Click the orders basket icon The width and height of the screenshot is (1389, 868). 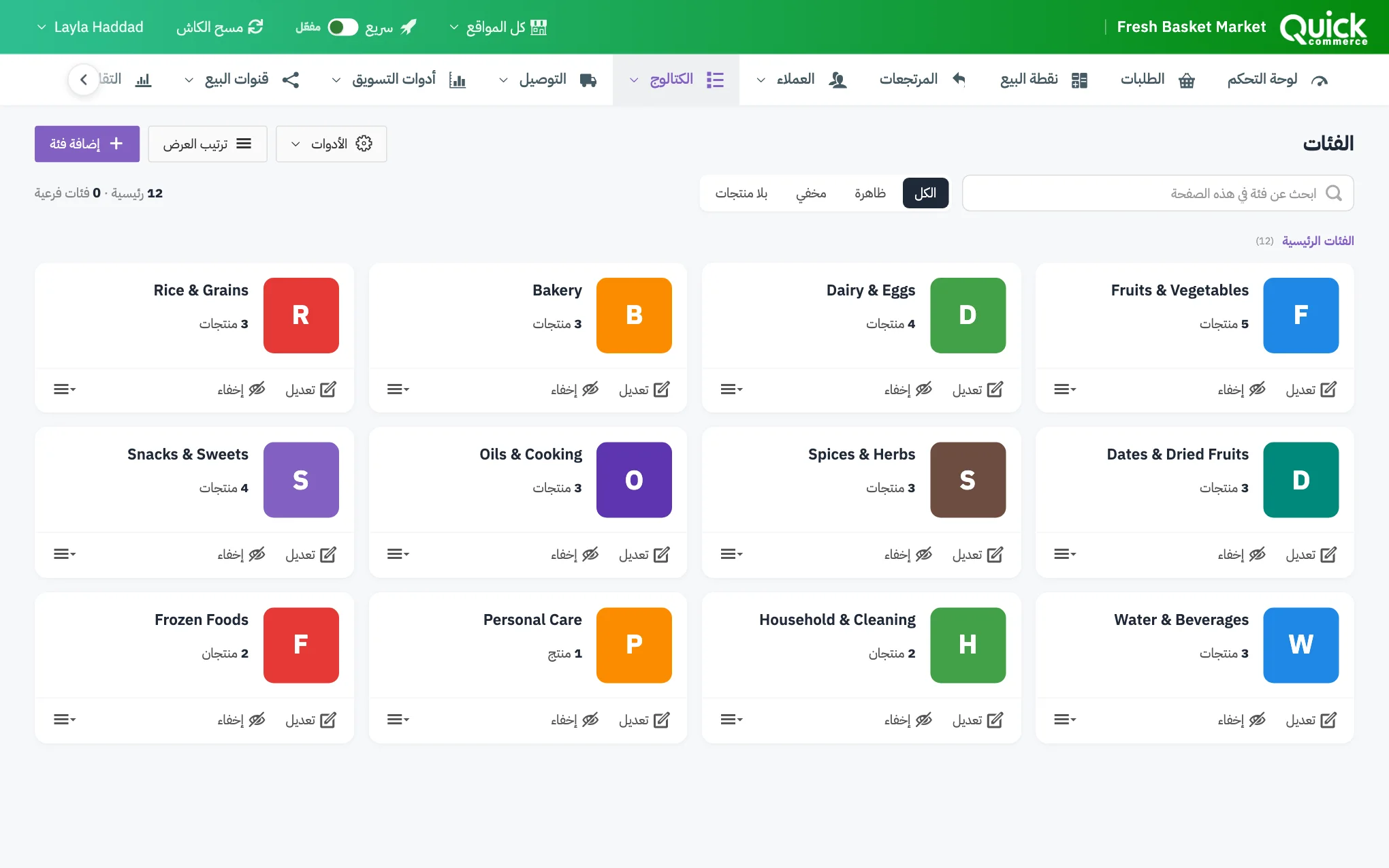1187,80
